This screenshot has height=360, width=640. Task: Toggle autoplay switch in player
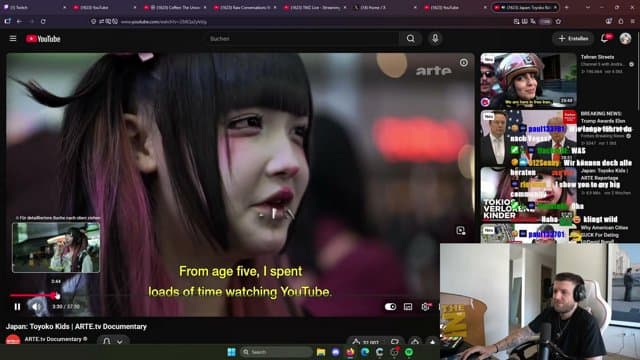click(390, 307)
